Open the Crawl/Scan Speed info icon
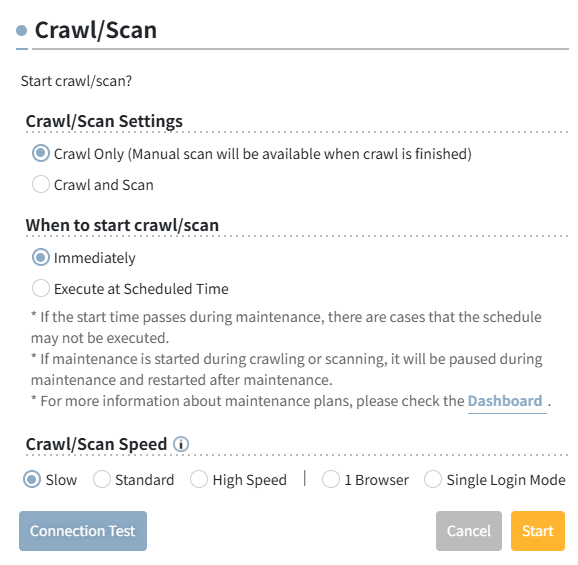The image size is (578, 565). [x=181, y=444]
